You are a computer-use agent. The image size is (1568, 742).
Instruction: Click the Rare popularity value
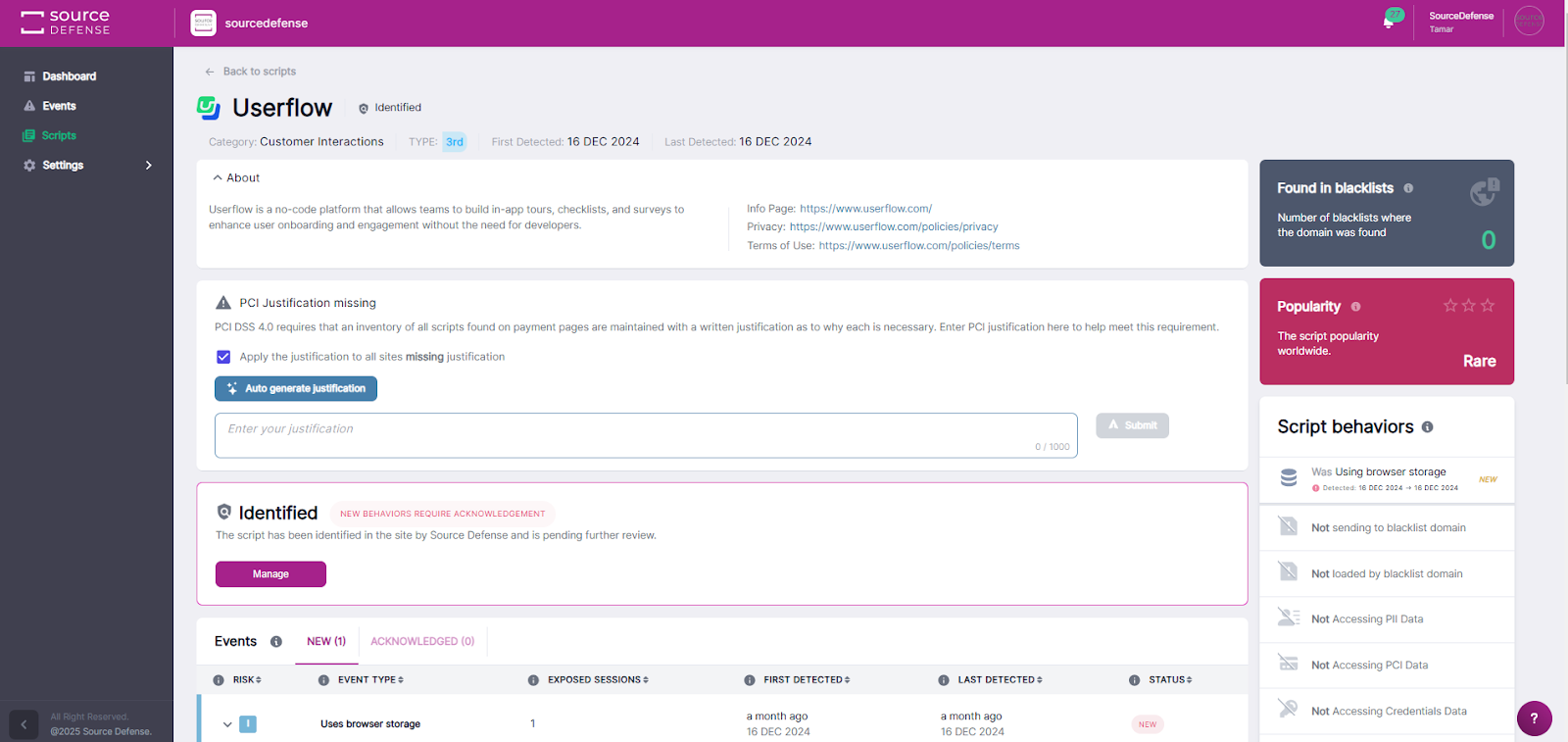tap(1479, 362)
